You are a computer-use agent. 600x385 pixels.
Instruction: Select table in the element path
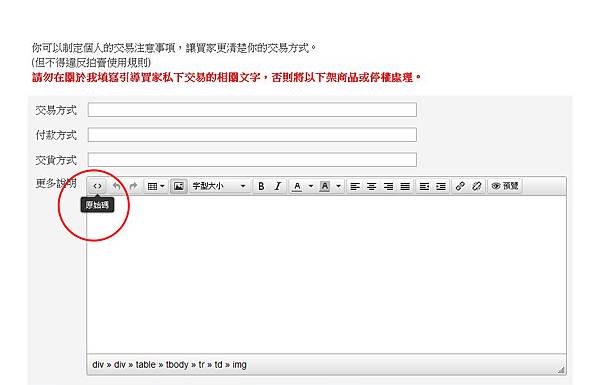click(145, 365)
